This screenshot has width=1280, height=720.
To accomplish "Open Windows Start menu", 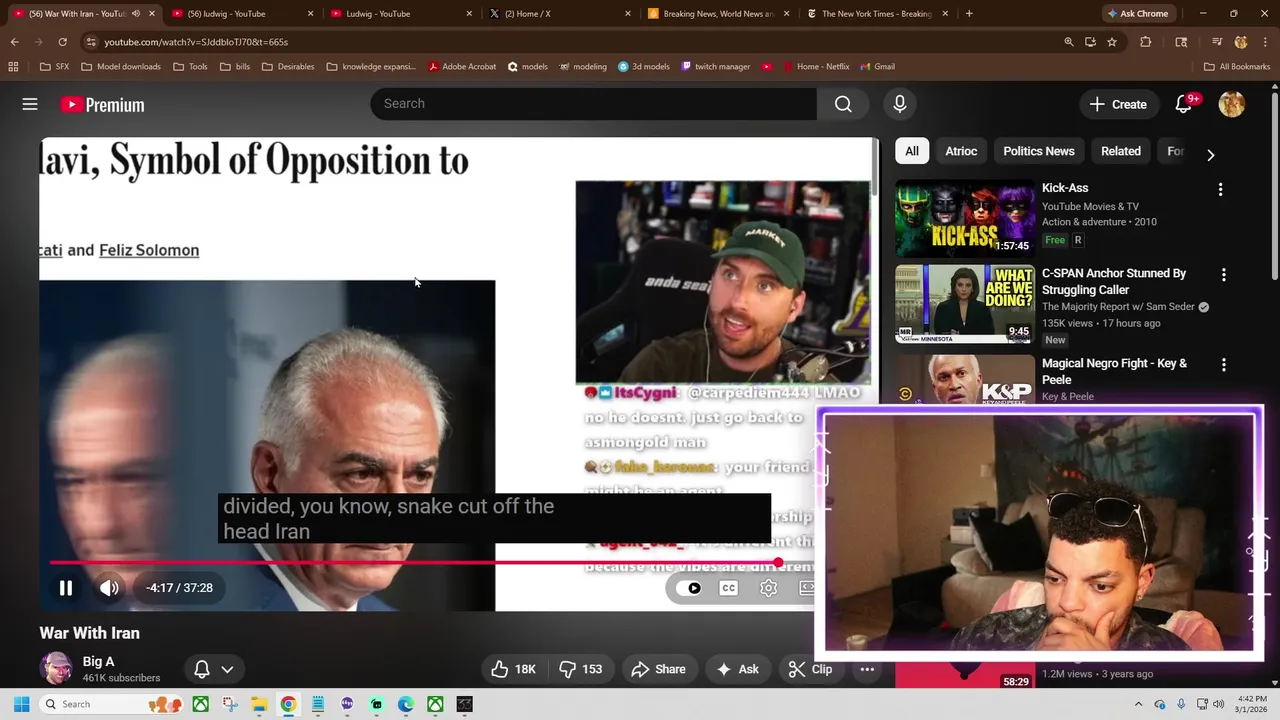I will [x=21, y=704].
